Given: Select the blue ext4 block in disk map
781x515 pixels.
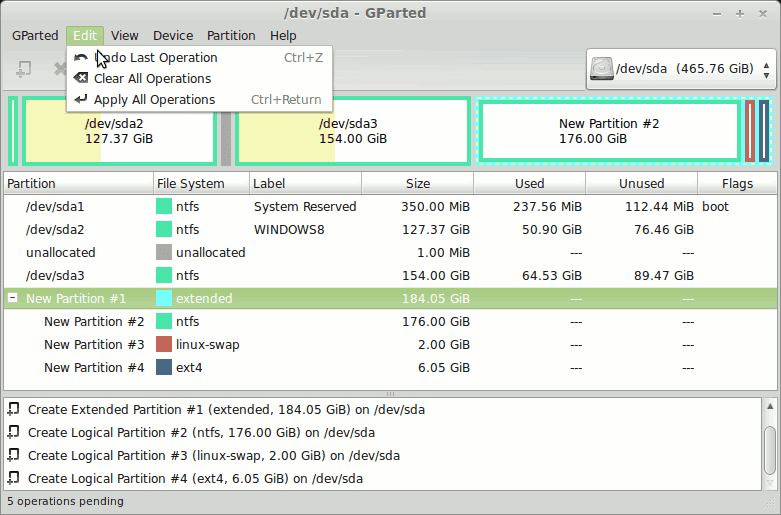Looking at the screenshot, I should click(x=764, y=131).
